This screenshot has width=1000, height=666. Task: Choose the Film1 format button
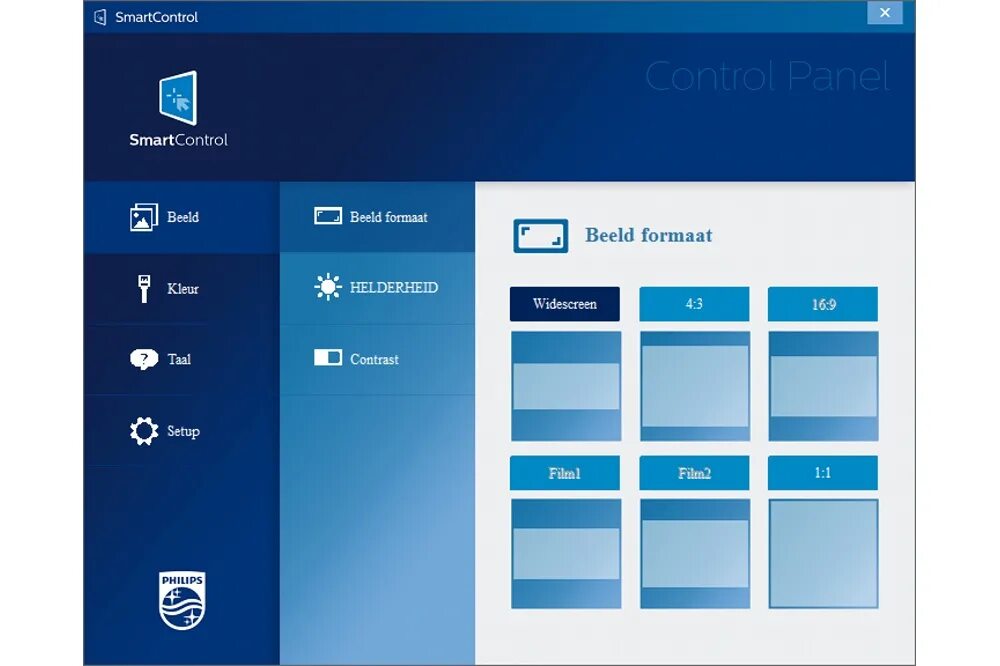coord(564,473)
